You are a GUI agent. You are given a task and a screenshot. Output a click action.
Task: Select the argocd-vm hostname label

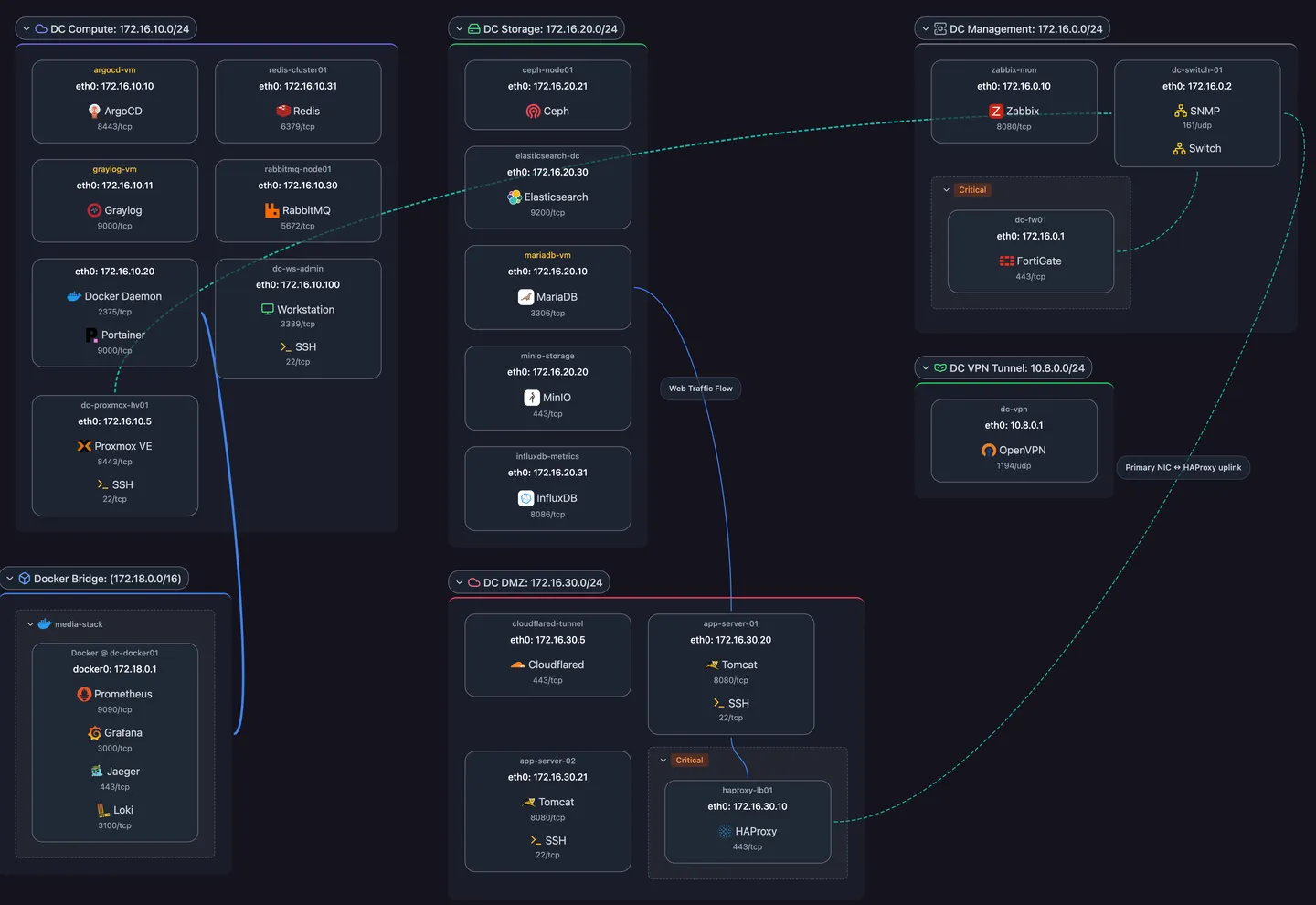[115, 69]
